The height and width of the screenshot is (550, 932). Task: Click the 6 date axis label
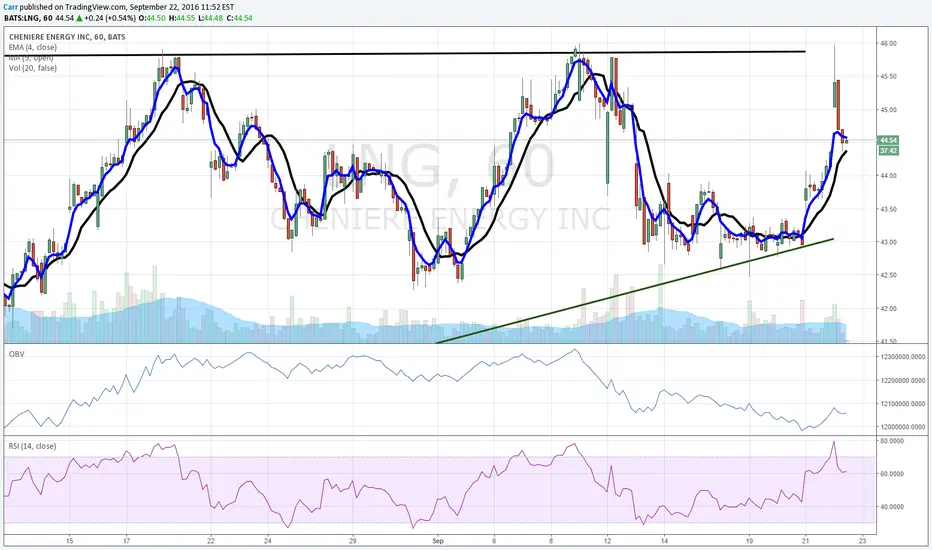495,541
